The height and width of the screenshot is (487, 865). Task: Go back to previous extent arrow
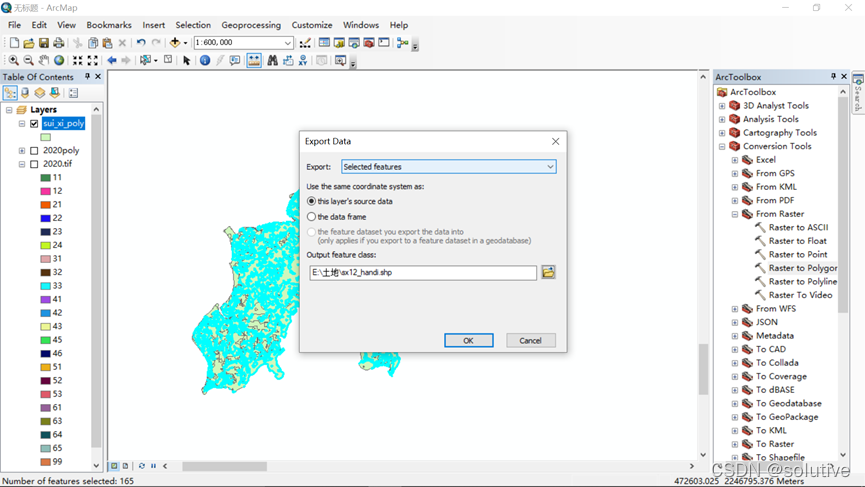(x=112, y=60)
